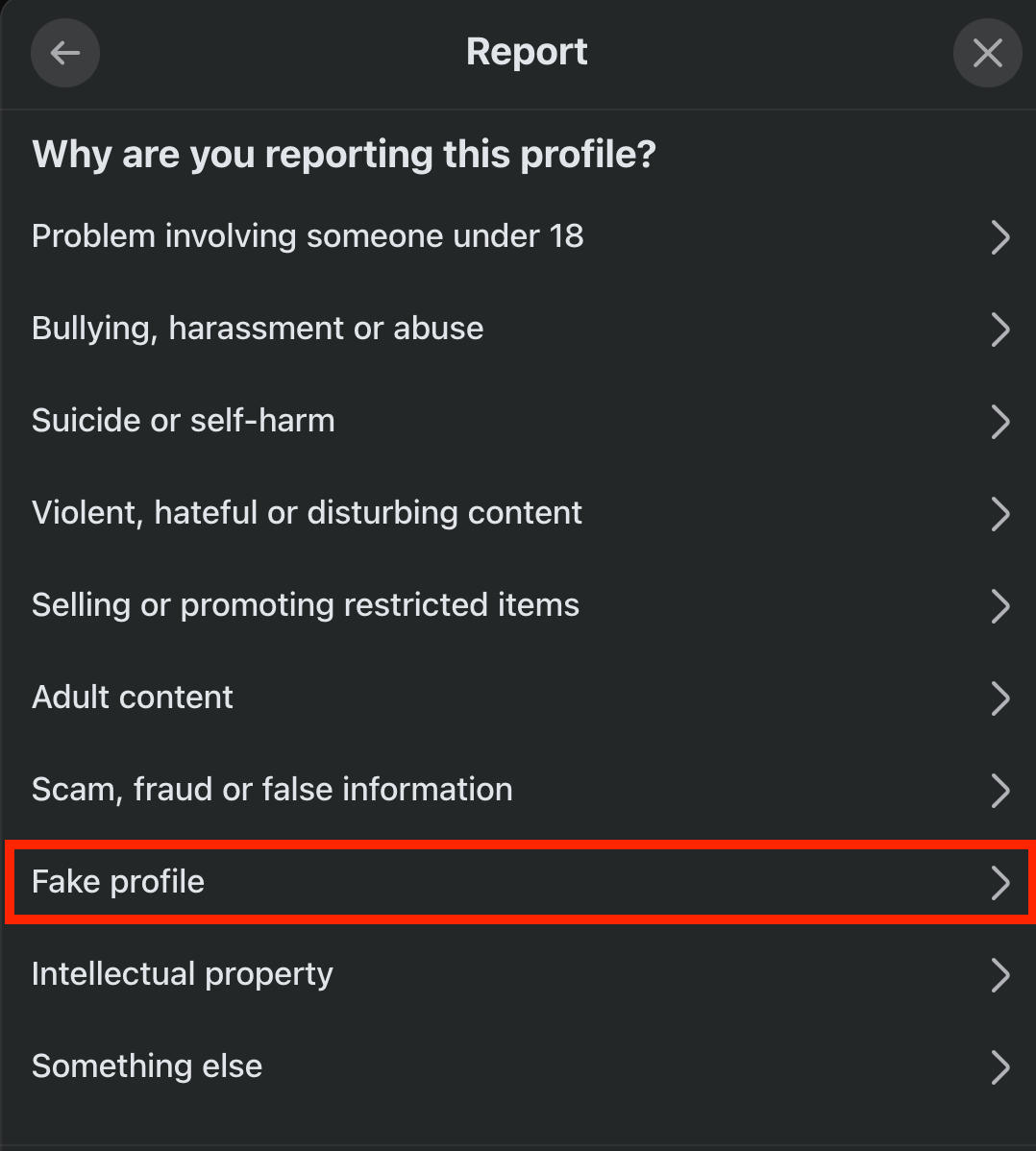Tap chevron next to 'Fake profile'
The image size is (1036, 1151).
[1000, 883]
